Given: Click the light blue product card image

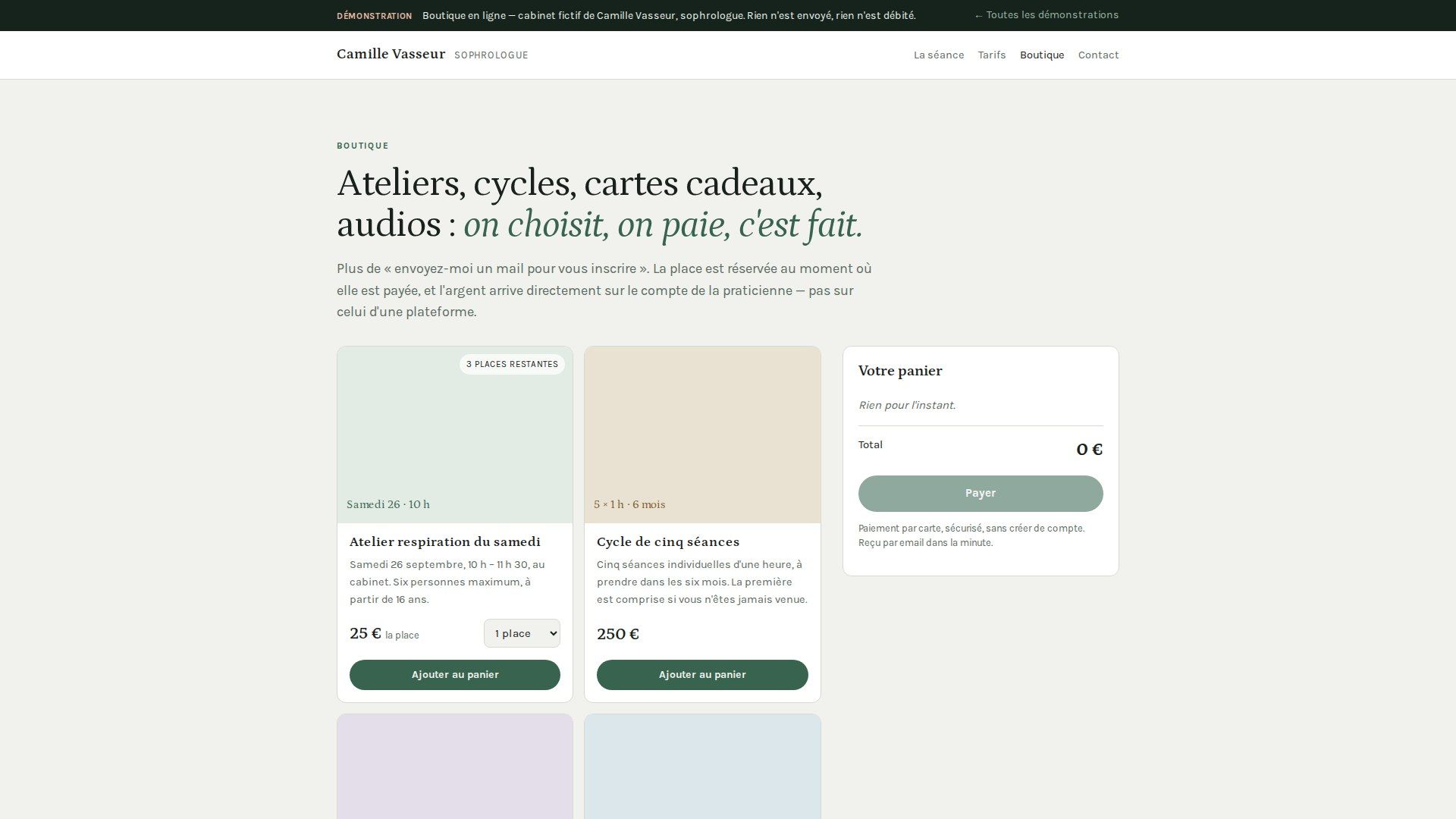Looking at the screenshot, I should tap(702, 767).
